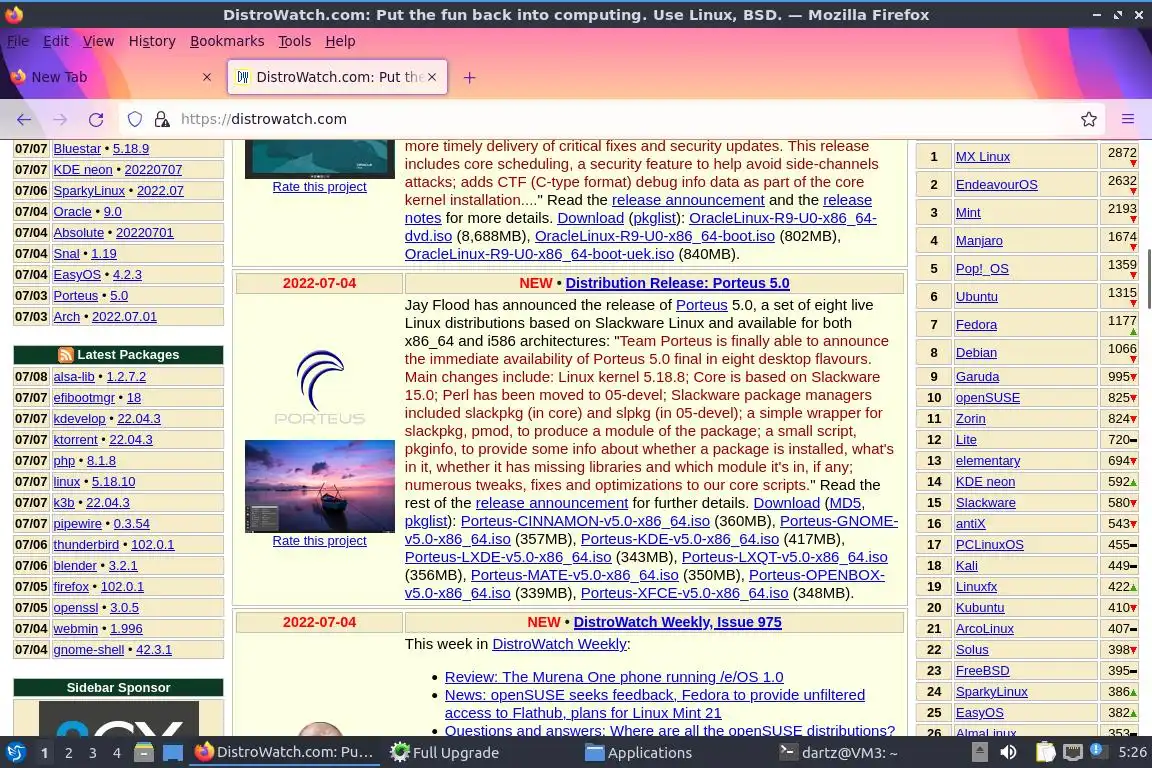The image size is (1152, 768).
Task: Switch to workspace 4 in the taskbar
Action: point(117,753)
